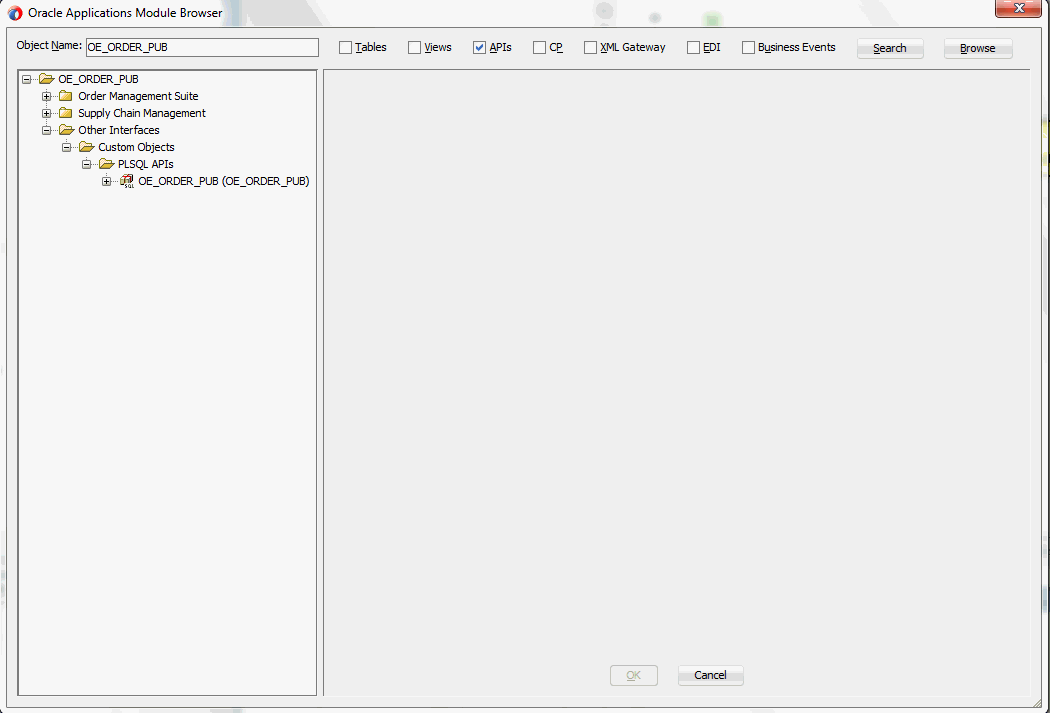Click the Order Management Suite folder icon
Screen dimensions: 1050x713
pyautogui.click(x=66, y=96)
